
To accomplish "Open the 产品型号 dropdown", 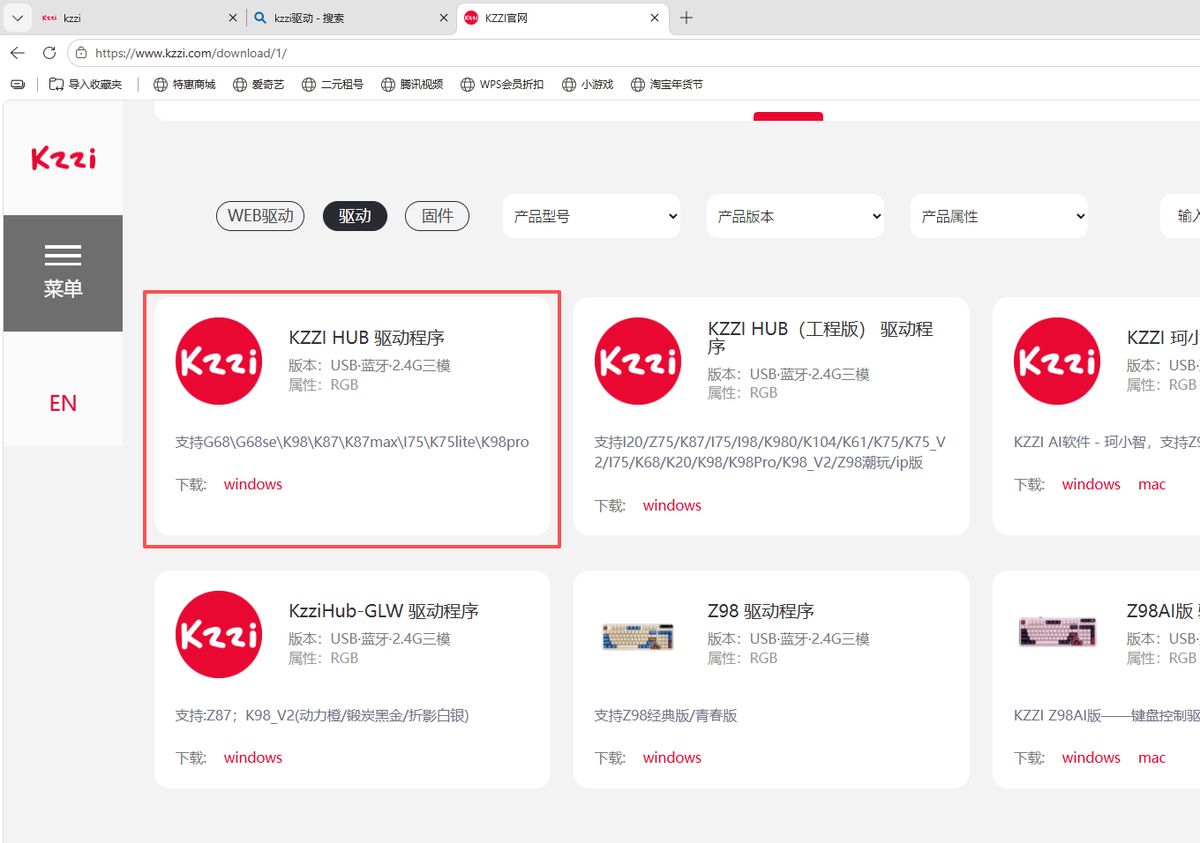I will pos(592,216).
